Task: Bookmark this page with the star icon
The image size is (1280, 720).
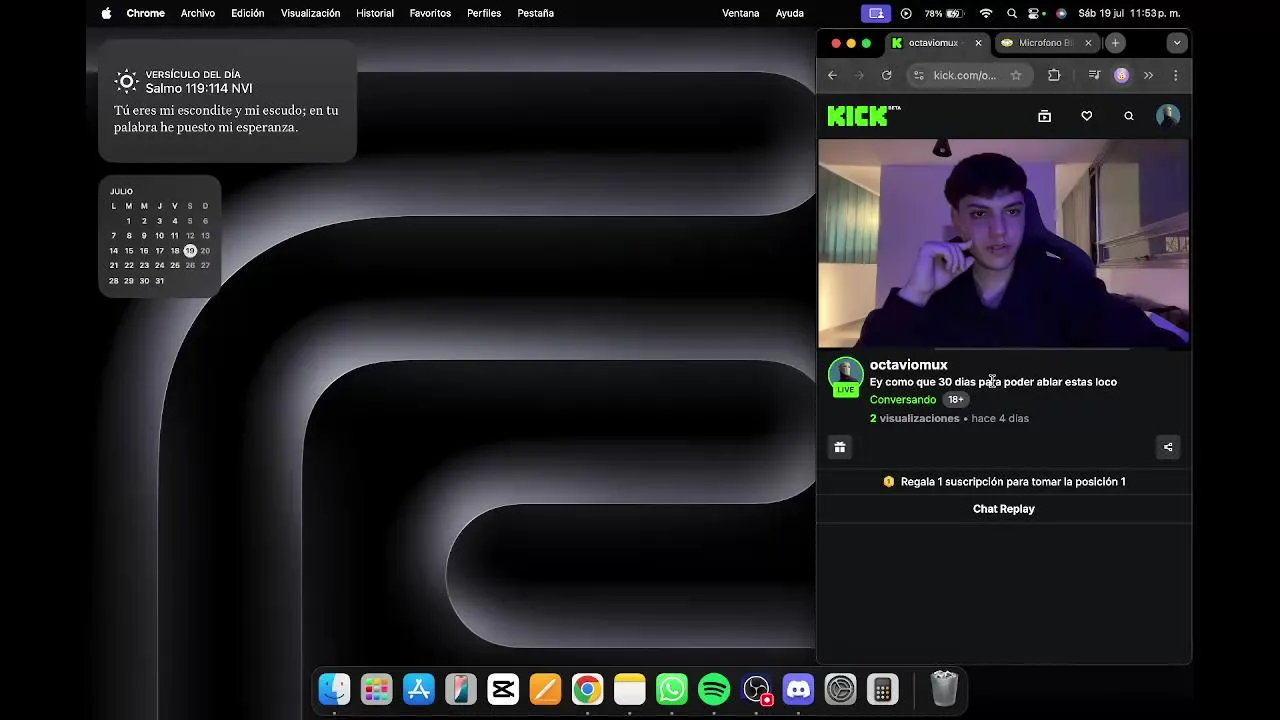Action: (1016, 75)
